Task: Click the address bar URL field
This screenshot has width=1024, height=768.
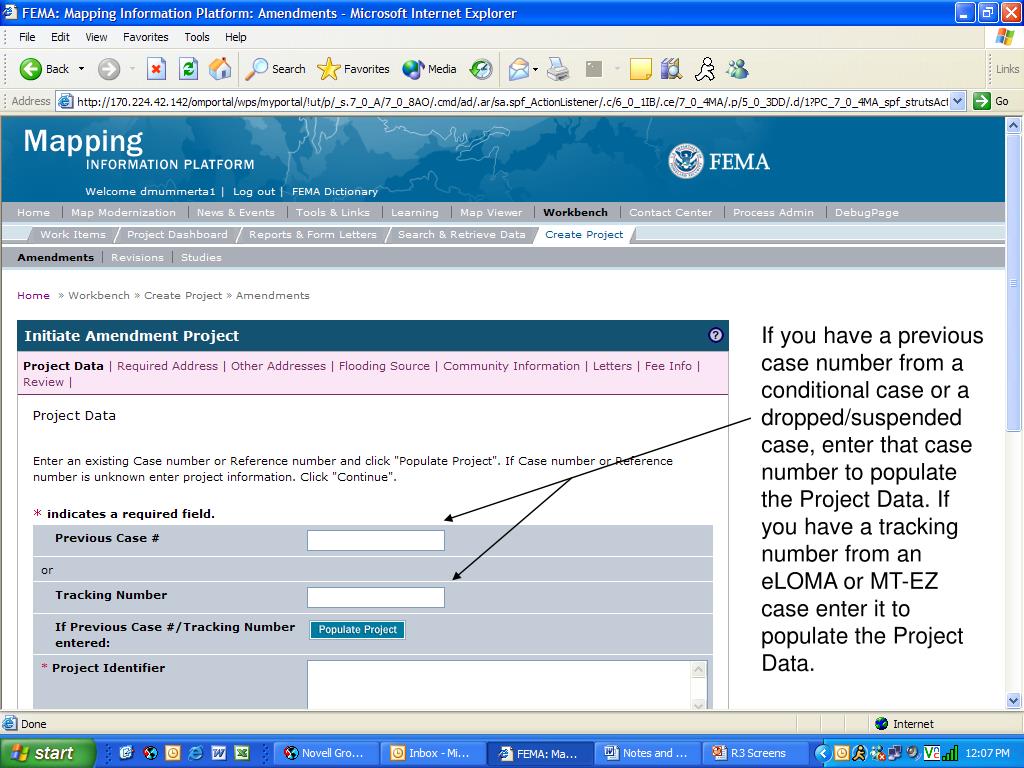Action: coord(511,101)
